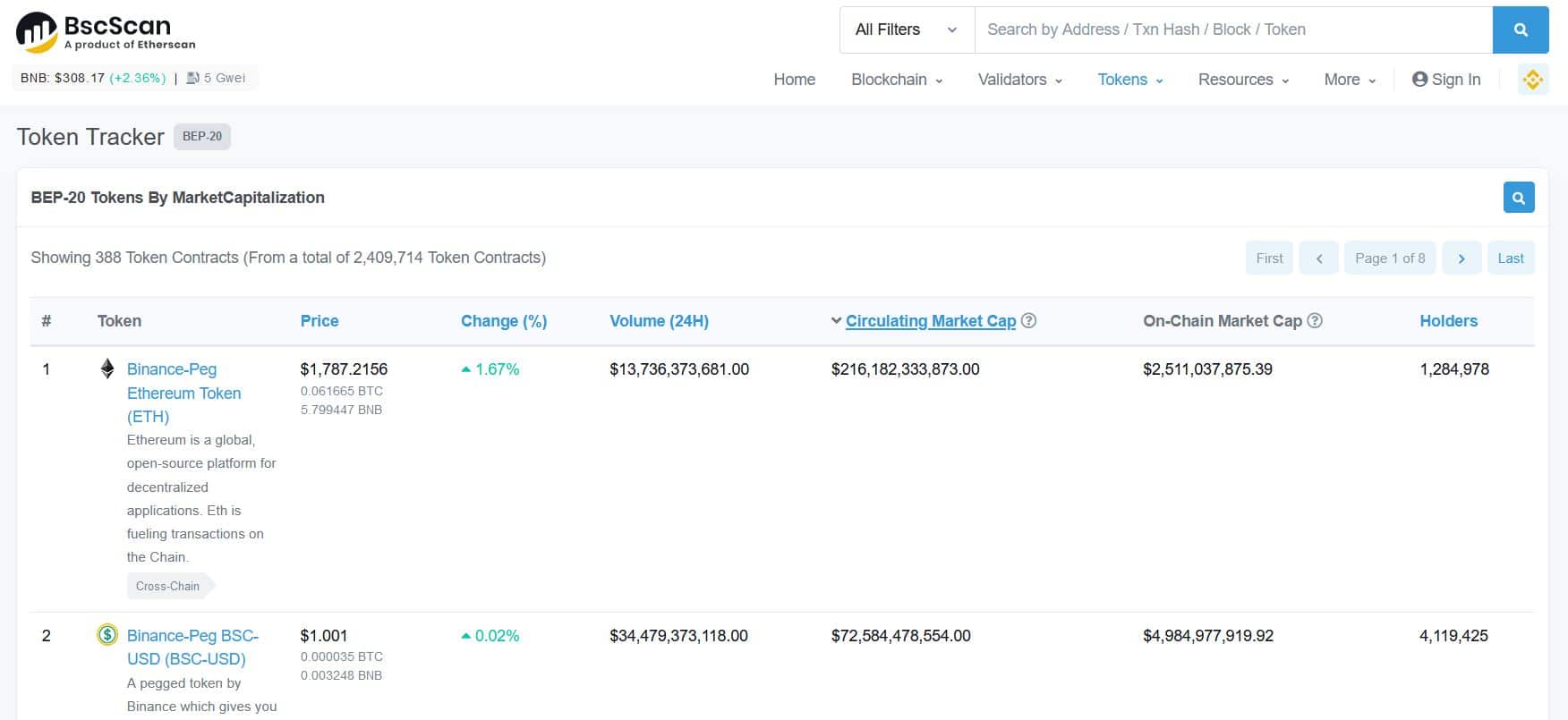This screenshot has height=720, width=1568.
Task: Click the market cap $216,182,333,873.00
Action: pyautogui.click(x=906, y=369)
